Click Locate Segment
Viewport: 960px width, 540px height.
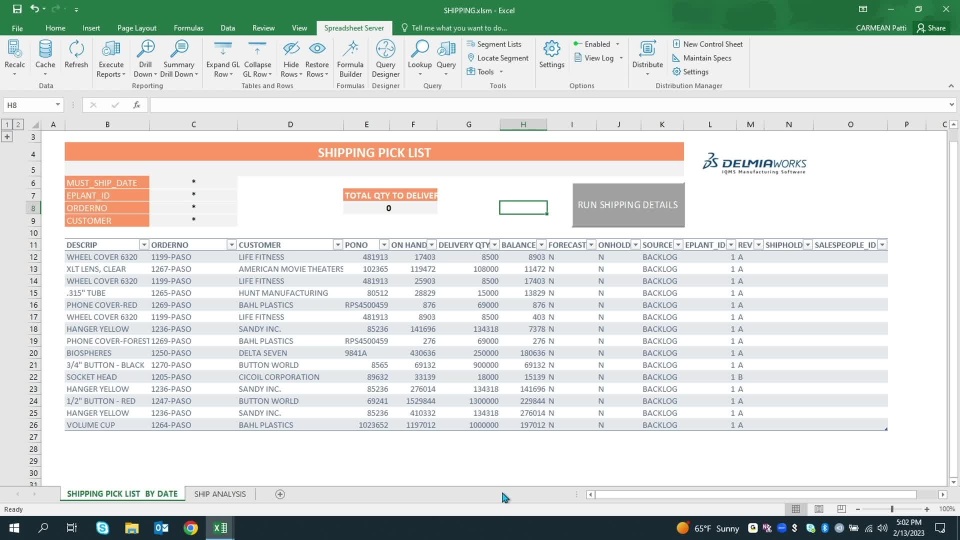pyautogui.click(x=497, y=58)
